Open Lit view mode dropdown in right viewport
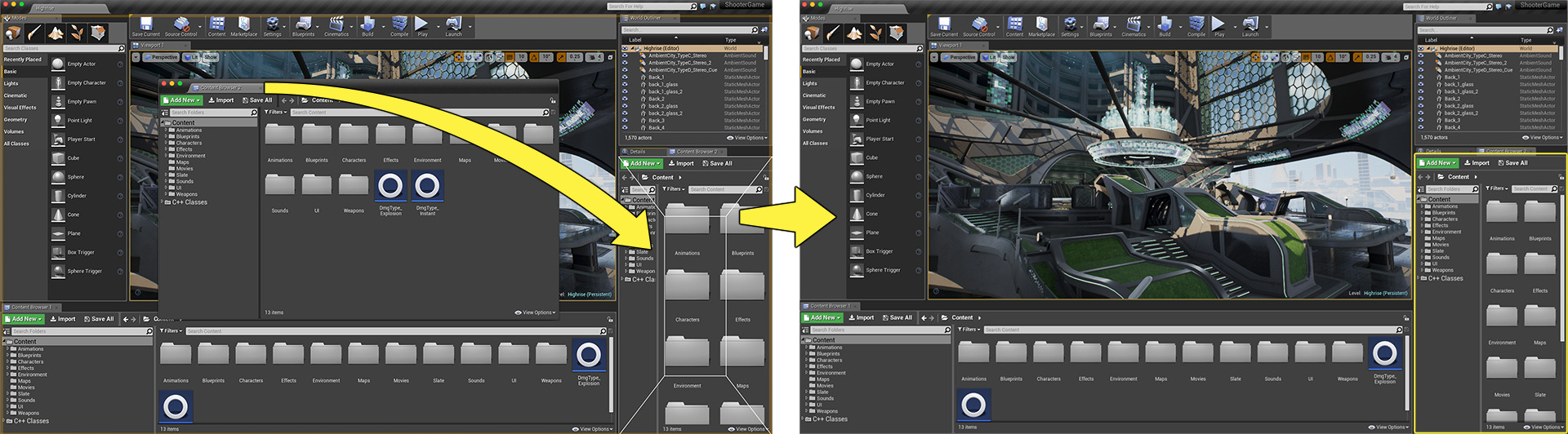Image resolution: width=1568 pixels, height=434 pixels. 989,57
